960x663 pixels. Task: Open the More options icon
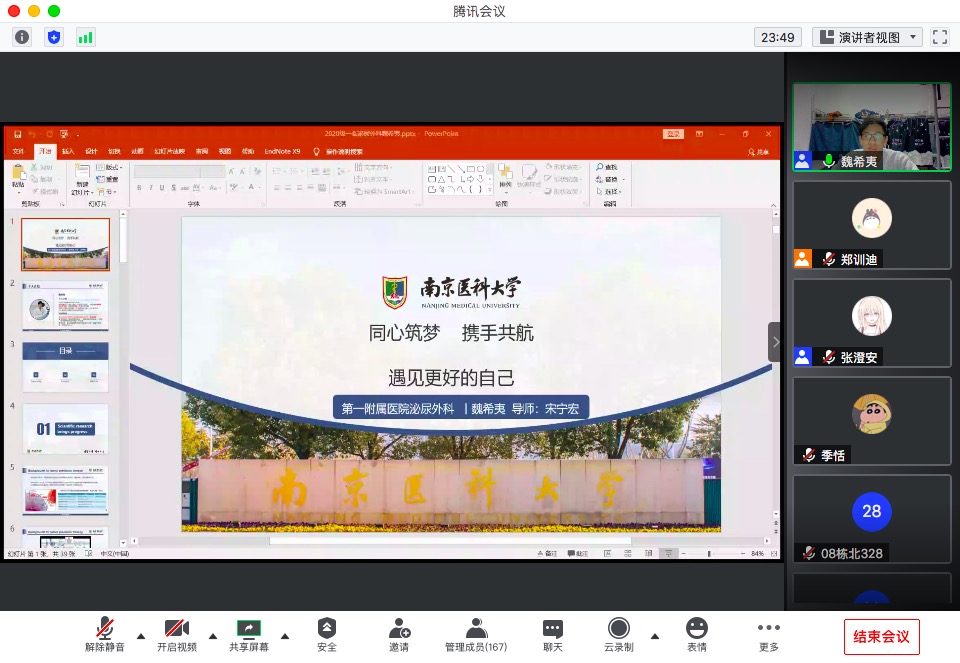pyautogui.click(x=768, y=635)
